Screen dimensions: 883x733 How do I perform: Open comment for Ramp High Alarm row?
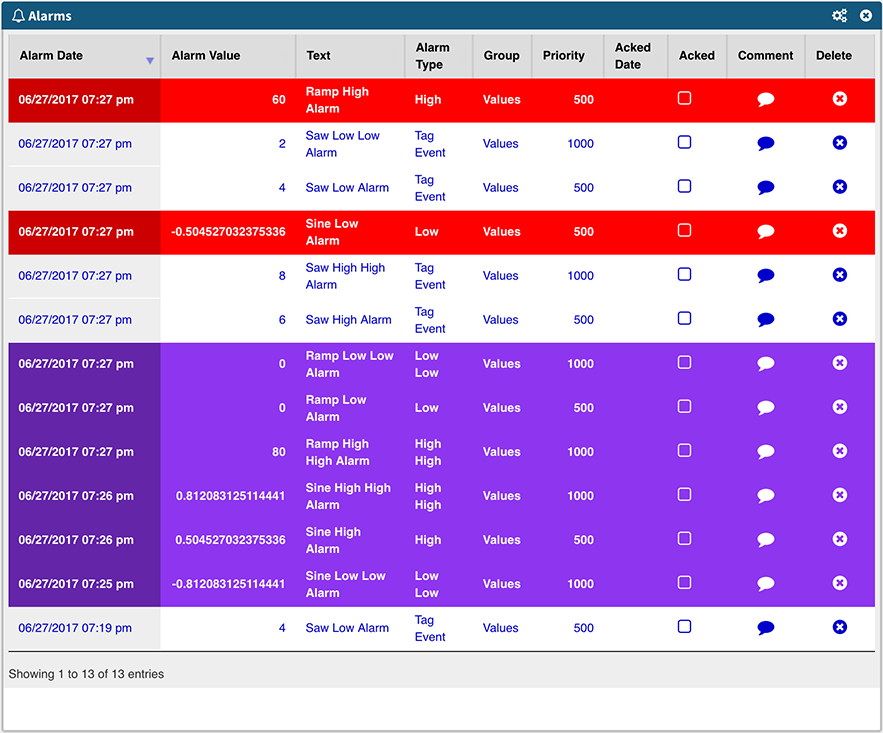(x=766, y=99)
